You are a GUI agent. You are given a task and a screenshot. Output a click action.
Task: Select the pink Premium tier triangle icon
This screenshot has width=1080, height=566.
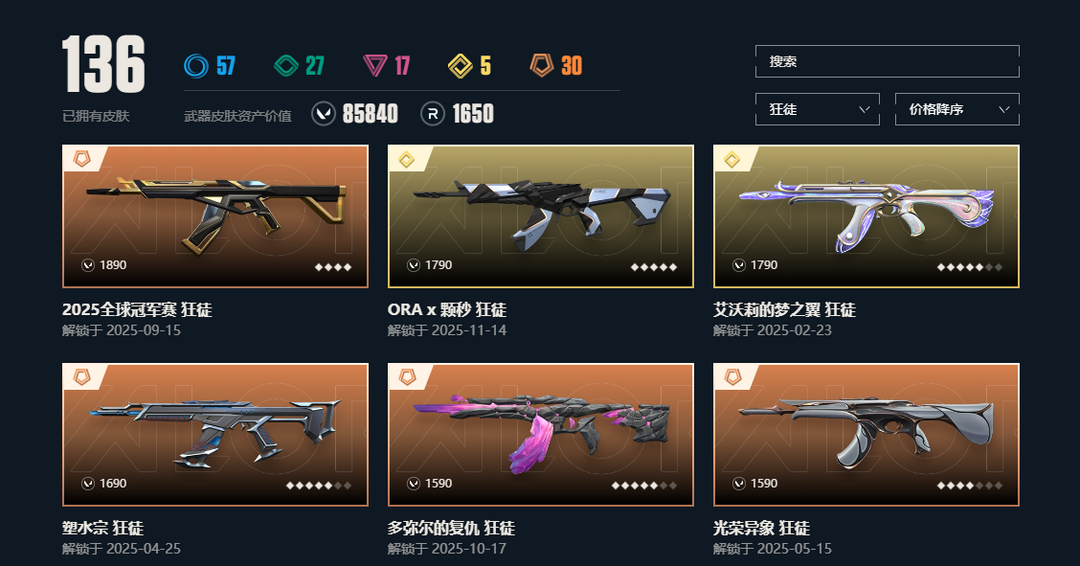[x=375, y=66]
